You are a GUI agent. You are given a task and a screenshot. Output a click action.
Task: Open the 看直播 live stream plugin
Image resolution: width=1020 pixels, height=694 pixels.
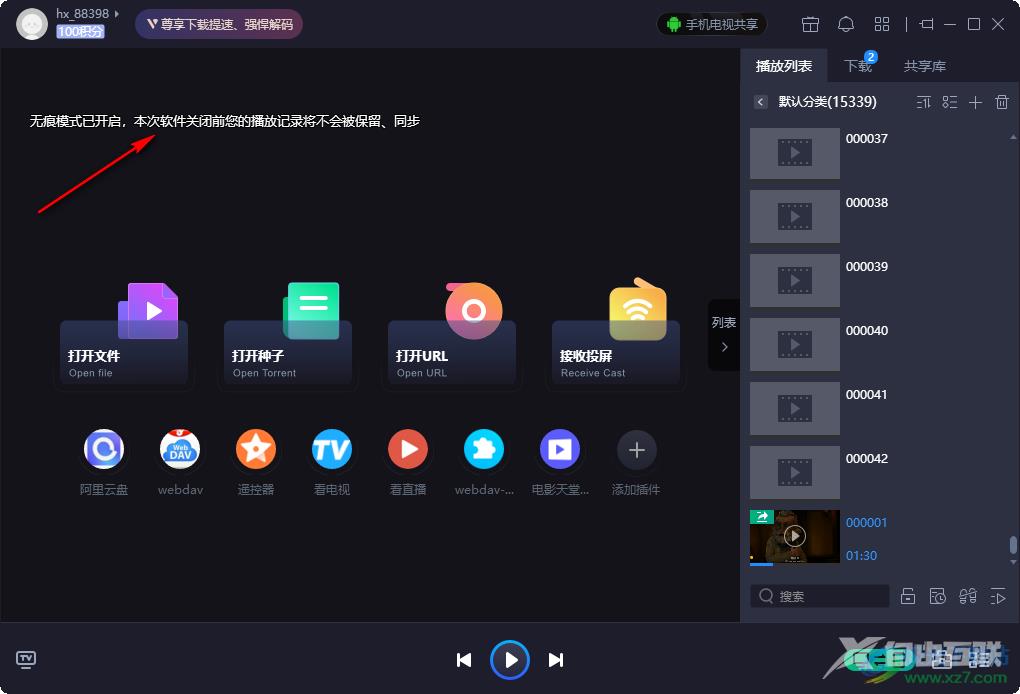408,449
